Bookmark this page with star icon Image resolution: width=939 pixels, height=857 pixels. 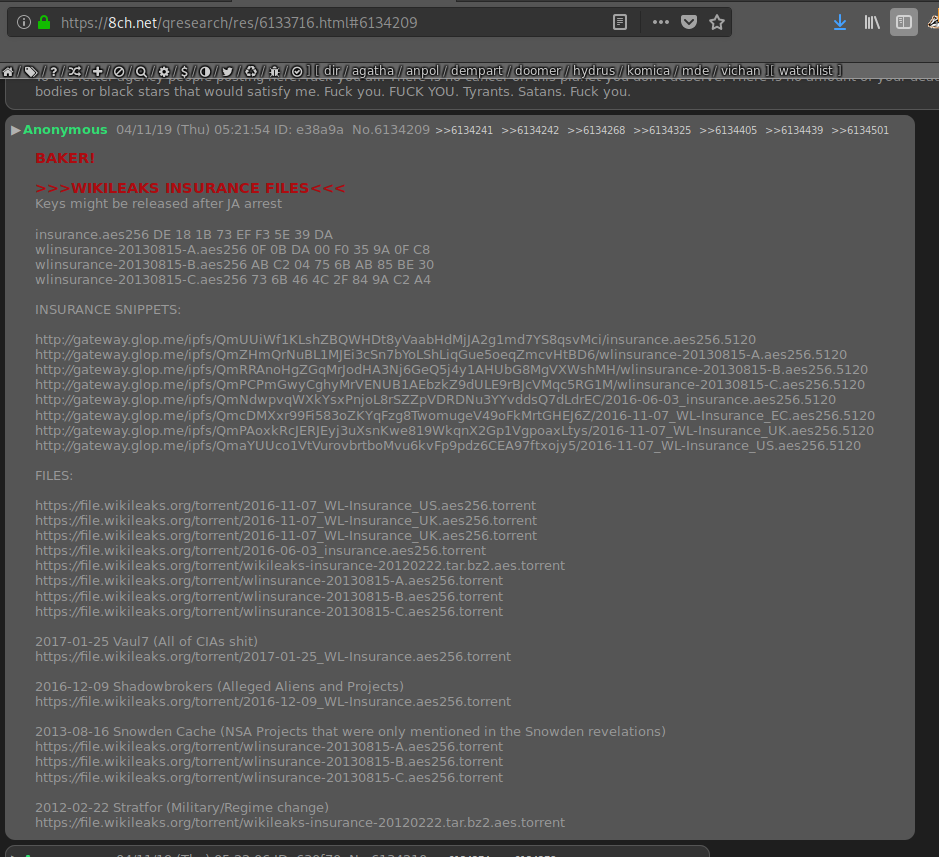717,23
